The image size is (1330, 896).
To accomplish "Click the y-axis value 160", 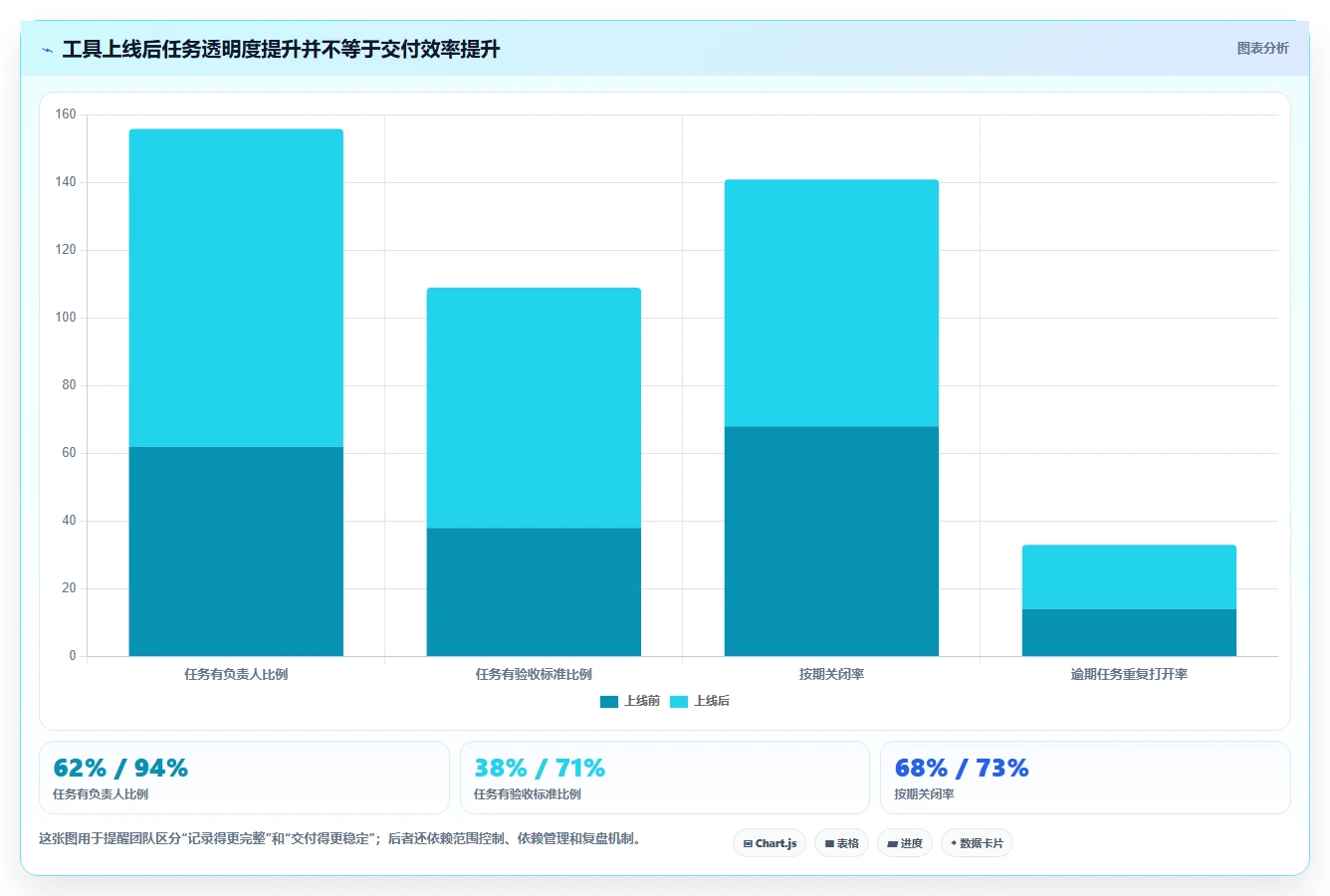I will coord(66,114).
